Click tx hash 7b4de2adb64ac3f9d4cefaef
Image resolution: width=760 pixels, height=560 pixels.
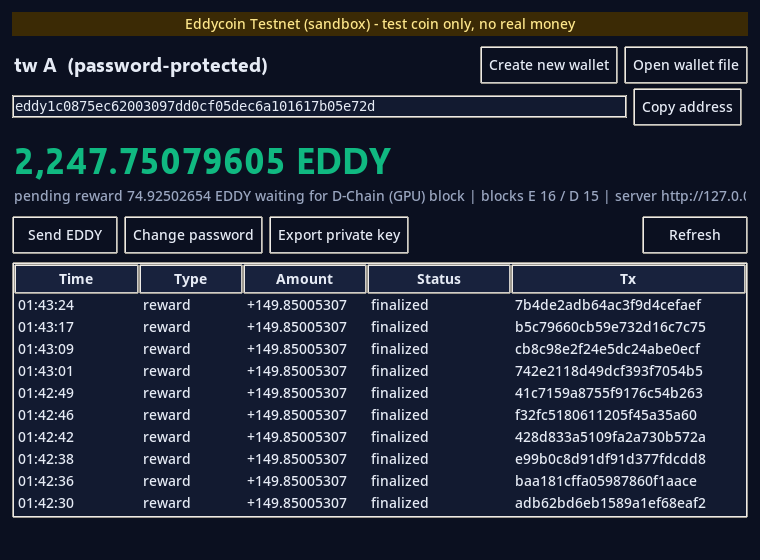pos(608,305)
